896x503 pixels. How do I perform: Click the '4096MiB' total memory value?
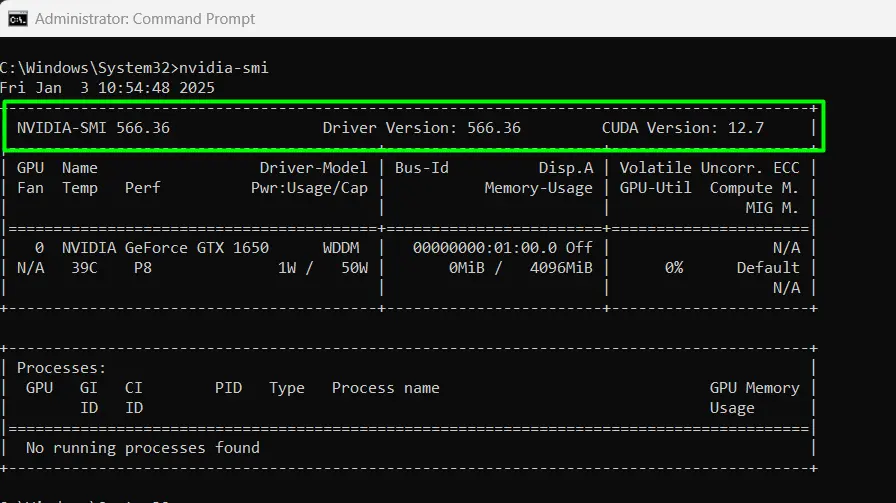tap(561, 268)
